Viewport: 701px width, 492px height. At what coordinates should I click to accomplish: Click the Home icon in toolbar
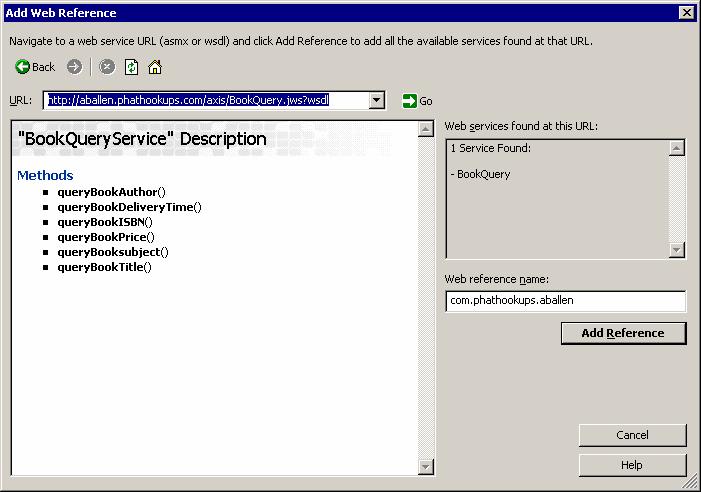coord(155,67)
